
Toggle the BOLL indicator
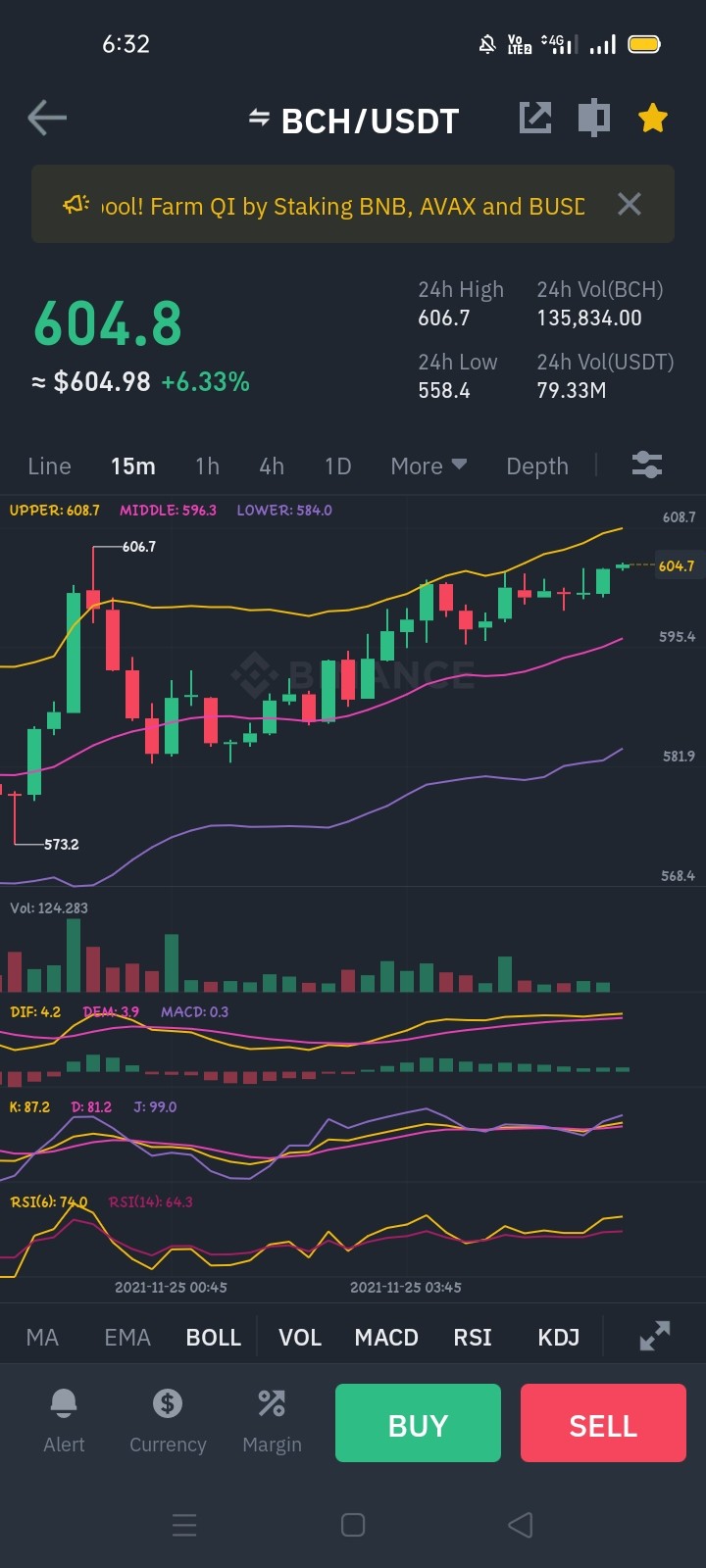point(214,1337)
